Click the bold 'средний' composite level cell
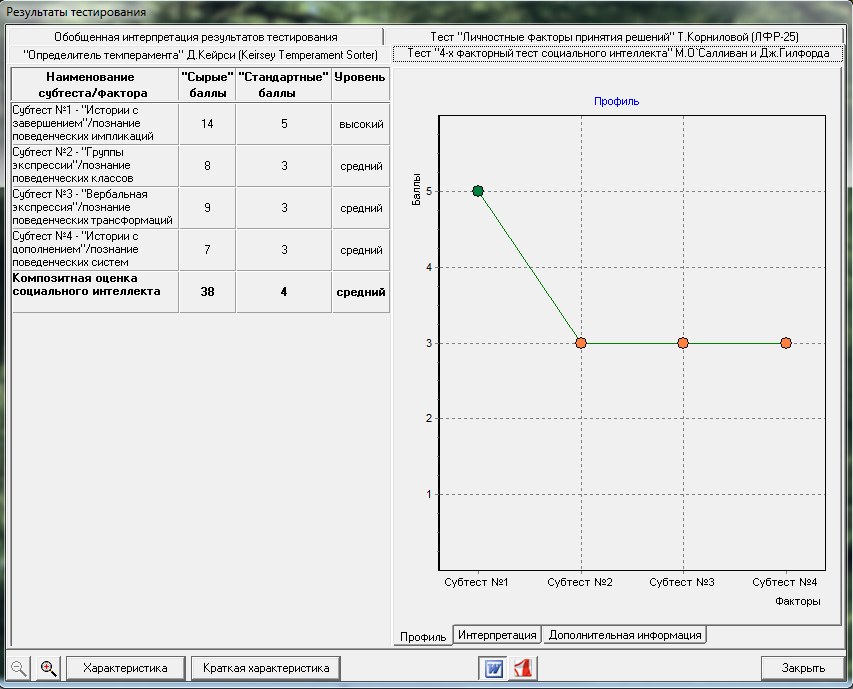Image resolution: width=853 pixels, height=689 pixels. pyautogui.click(x=361, y=291)
